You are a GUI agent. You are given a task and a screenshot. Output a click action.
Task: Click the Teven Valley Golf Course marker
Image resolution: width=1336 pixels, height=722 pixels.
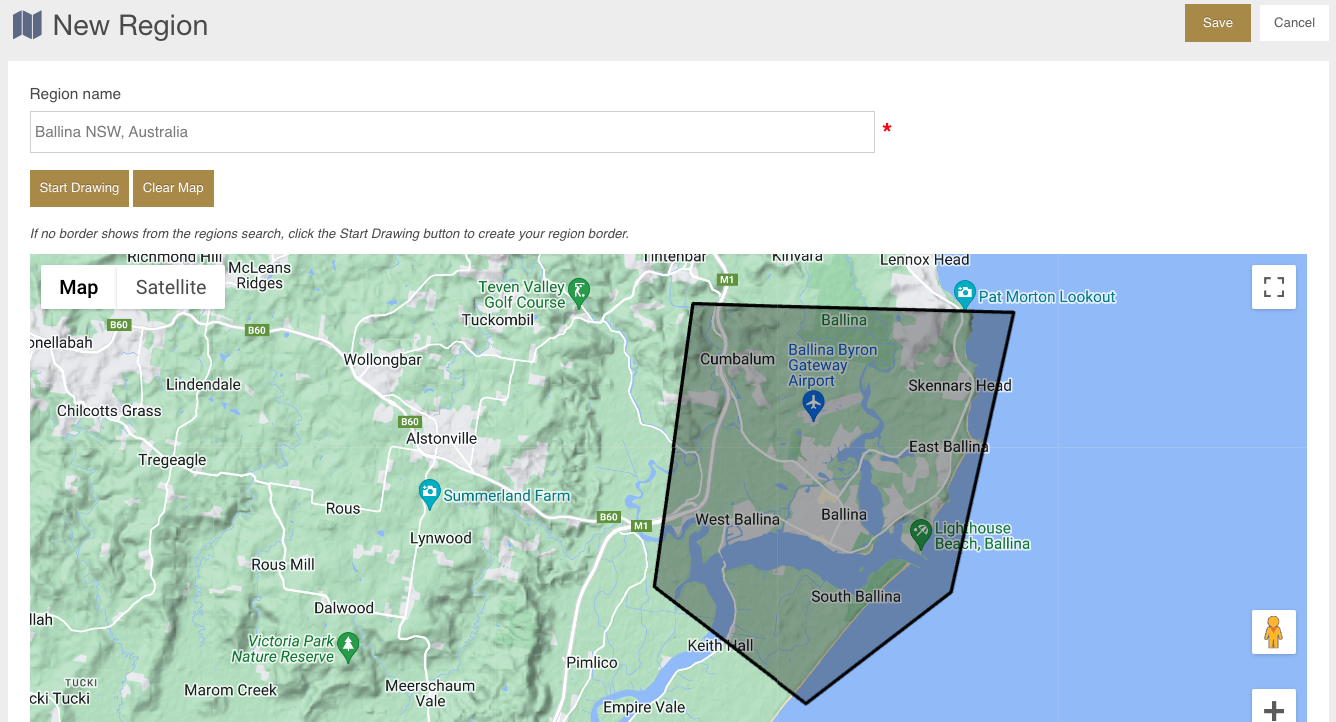pos(579,292)
